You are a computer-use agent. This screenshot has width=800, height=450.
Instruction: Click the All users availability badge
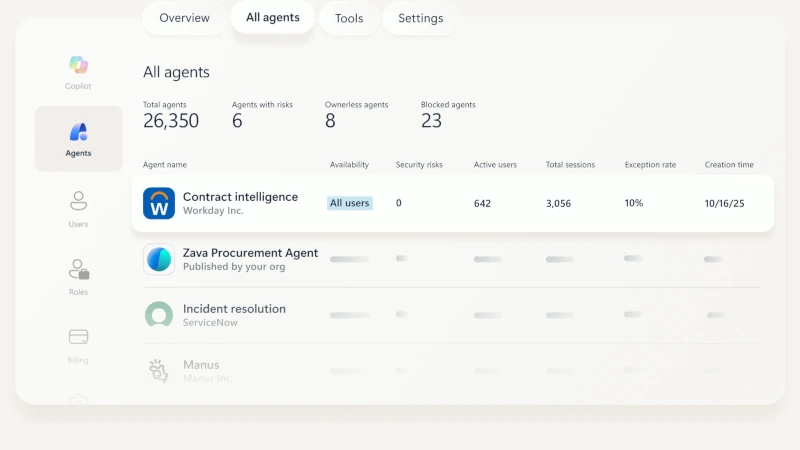coord(350,203)
